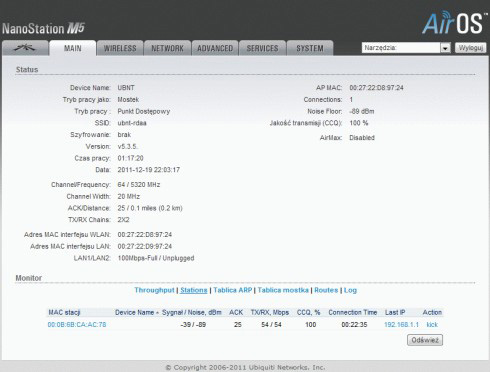Open the Throughput monitor link

(x=154, y=290)
